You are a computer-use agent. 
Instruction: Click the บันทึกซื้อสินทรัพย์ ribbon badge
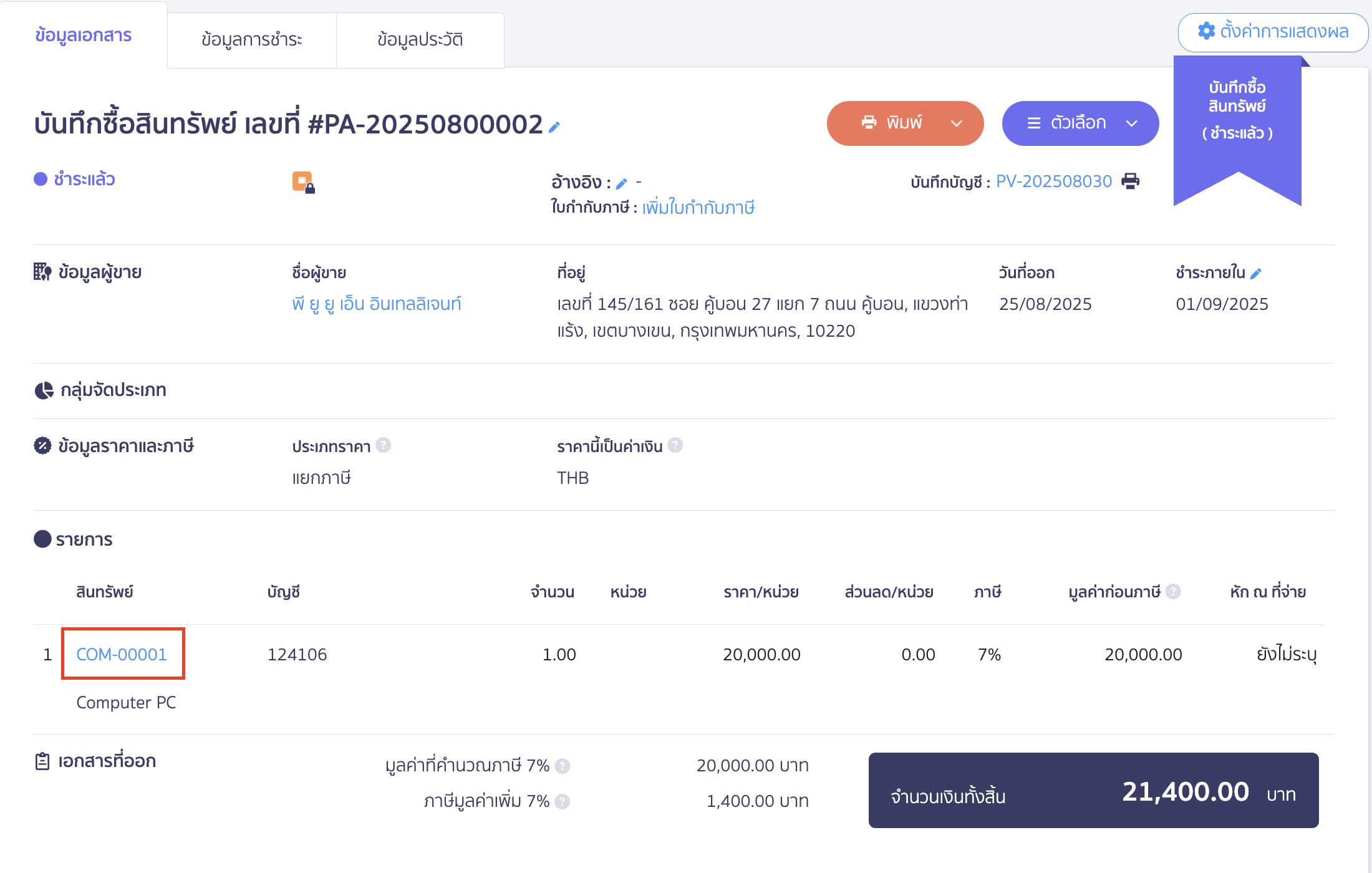click(1237, 130)
